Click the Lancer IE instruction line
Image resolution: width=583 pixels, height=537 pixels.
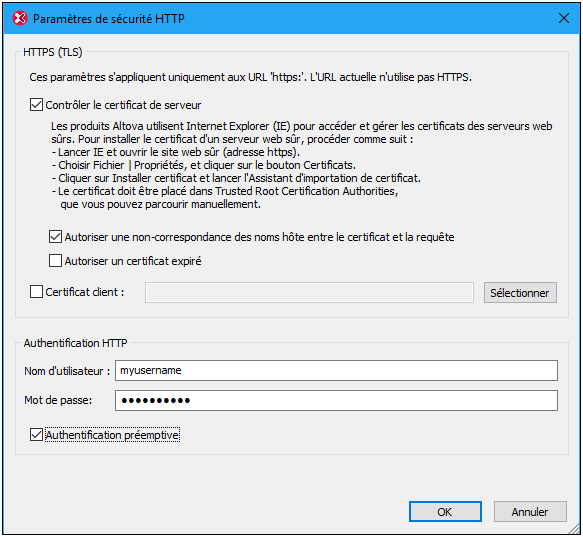pos(176,152)
